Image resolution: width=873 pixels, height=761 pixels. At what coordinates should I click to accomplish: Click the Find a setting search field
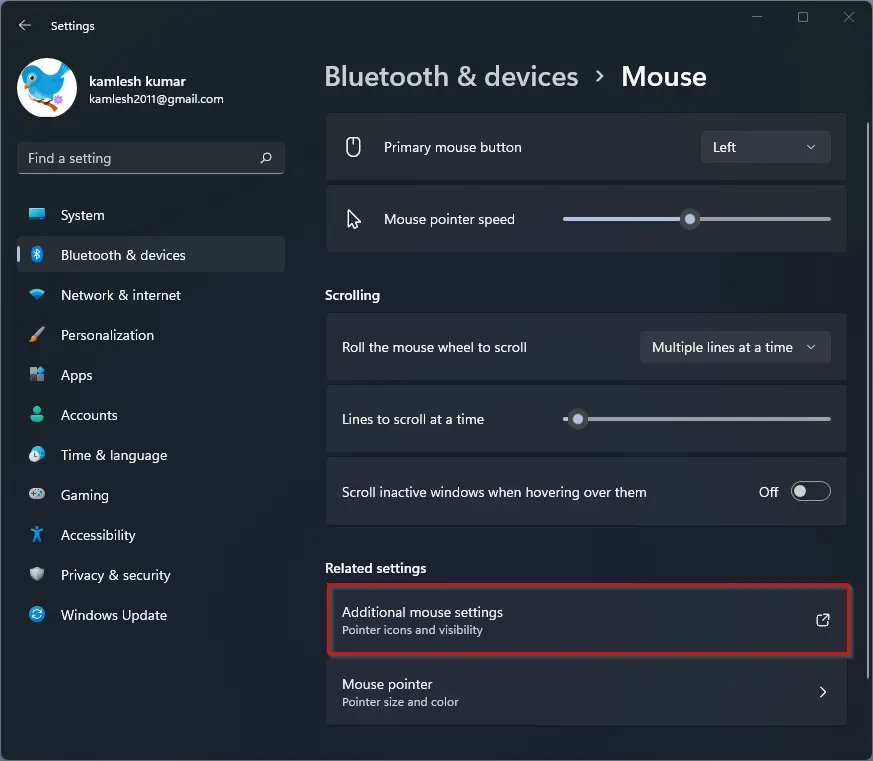[x=151, y=158]
